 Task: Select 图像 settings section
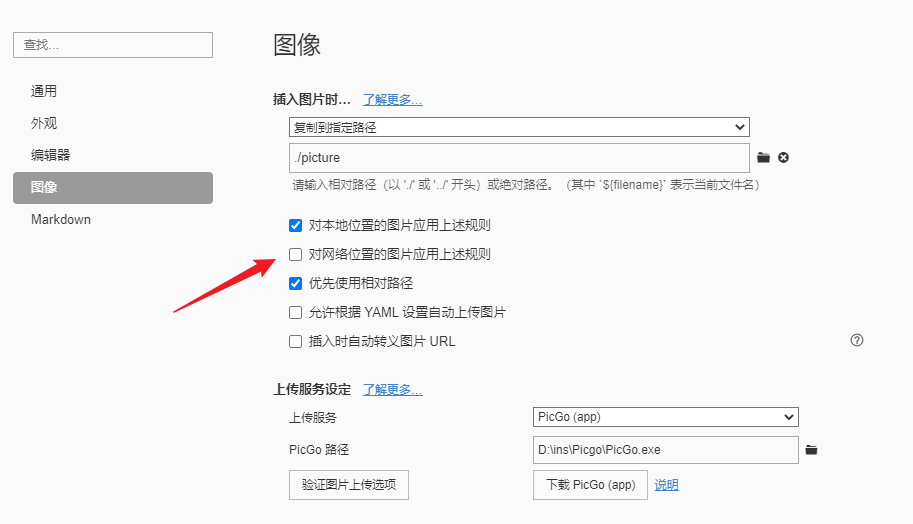113,187
